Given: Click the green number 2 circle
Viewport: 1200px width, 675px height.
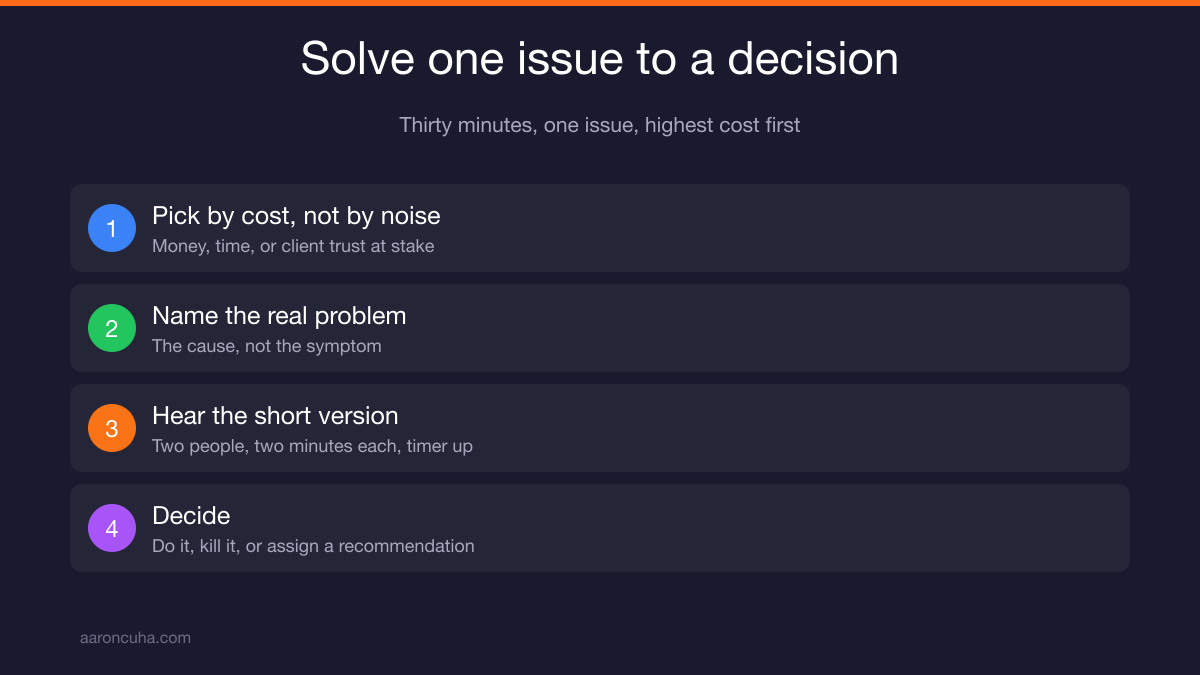Looking at the screenshot, I should [x=112, y=328].
